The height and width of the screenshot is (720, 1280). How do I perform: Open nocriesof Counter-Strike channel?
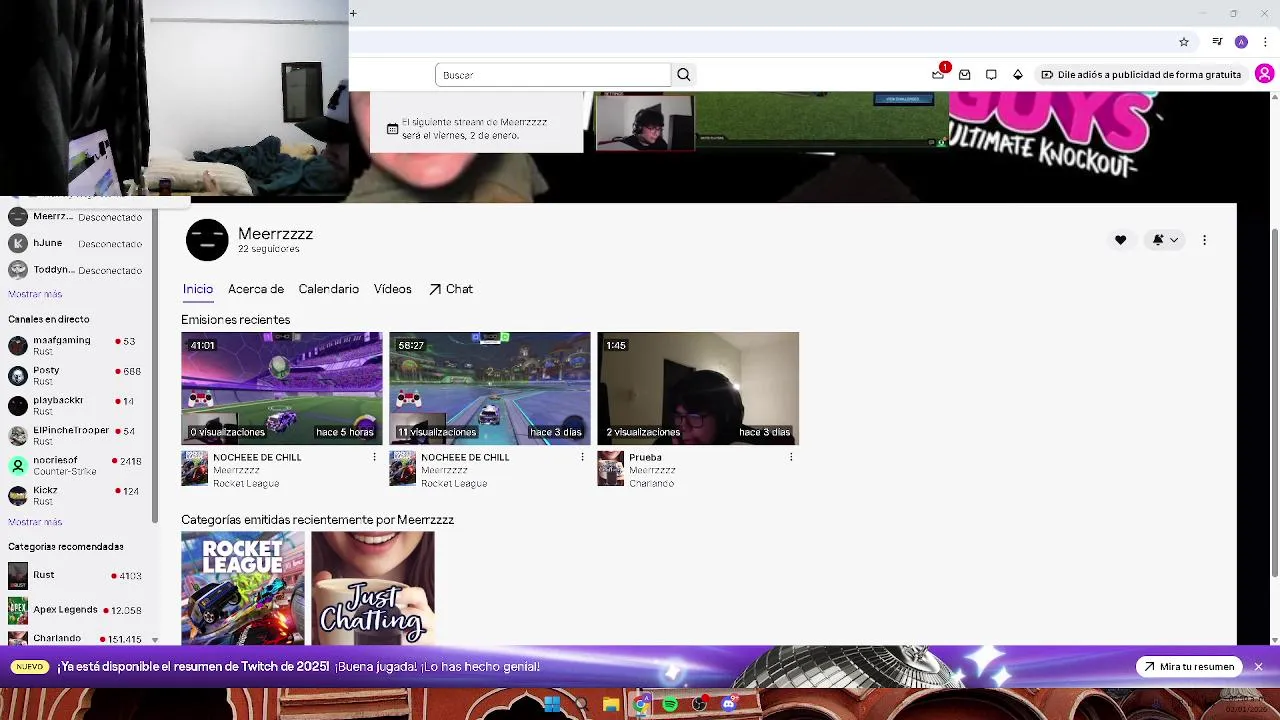click(76, 466)
